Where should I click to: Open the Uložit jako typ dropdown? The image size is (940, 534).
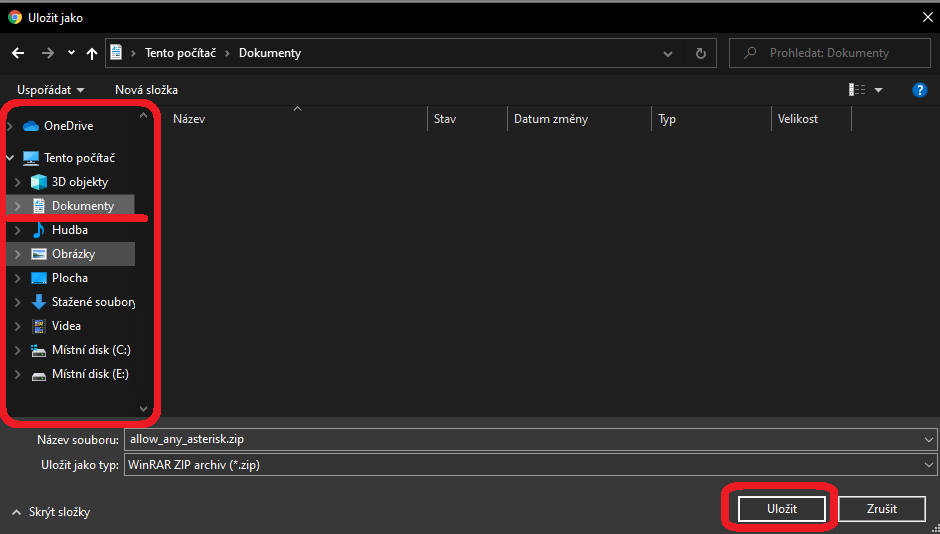[929, 465]
